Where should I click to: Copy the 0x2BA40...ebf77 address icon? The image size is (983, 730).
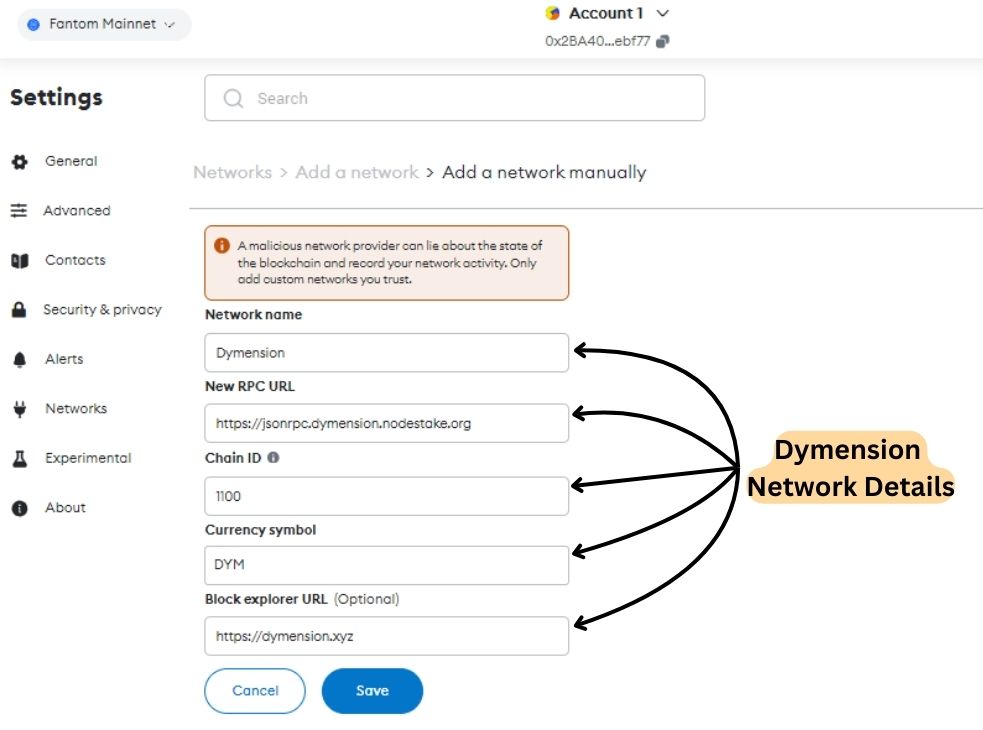[663, 41]
